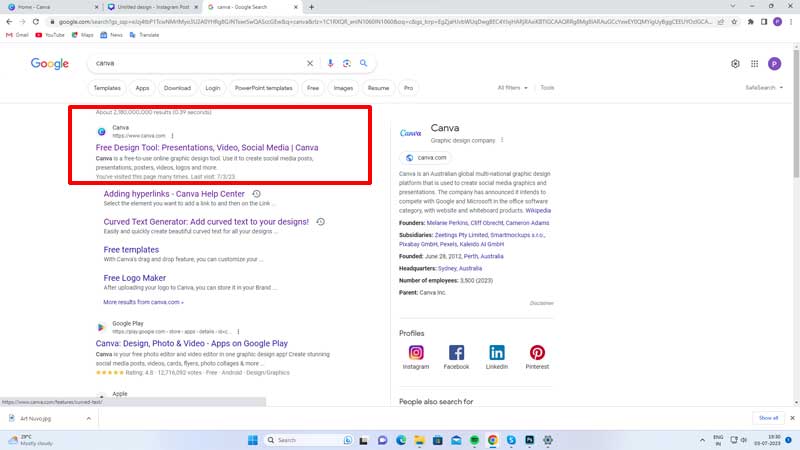Clear the search box with the X
Image resolution: width=800 pixels, height=450 pixels.
[310, 63]
